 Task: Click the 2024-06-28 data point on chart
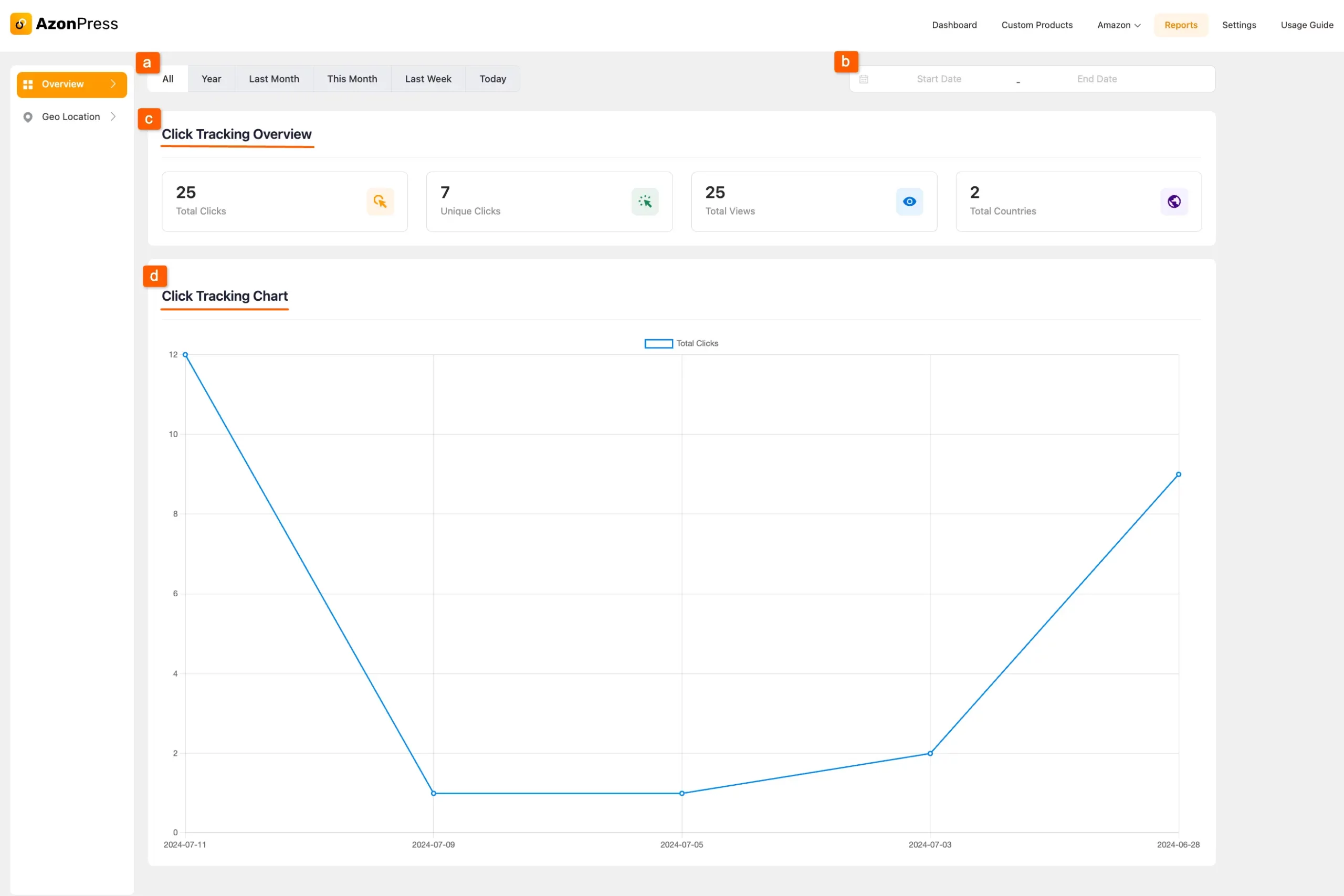point(1178,475)
